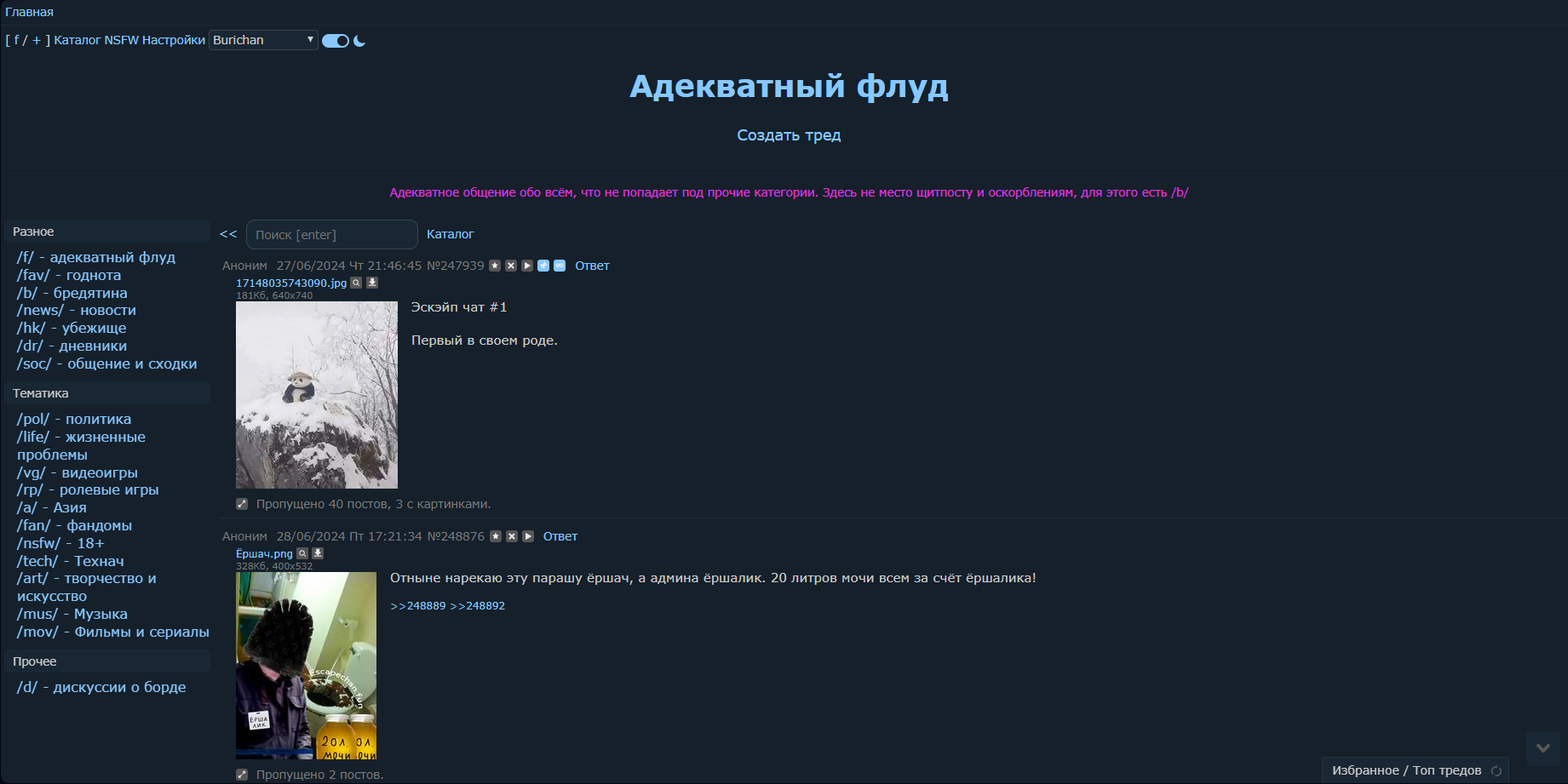Hide thread №247939 with the X icon

pos(511,266)
